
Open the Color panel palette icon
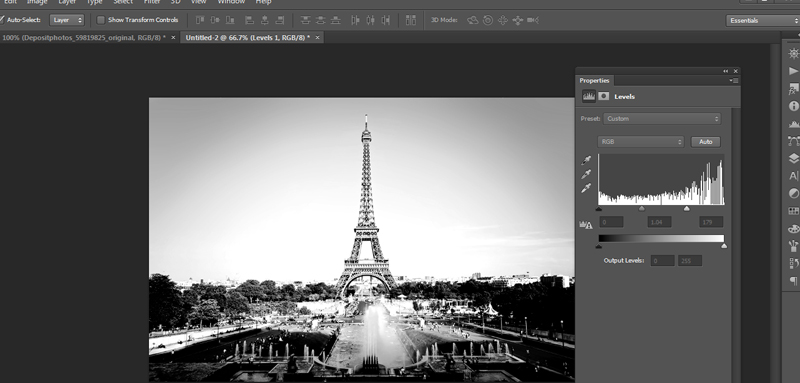click(793, 228)
